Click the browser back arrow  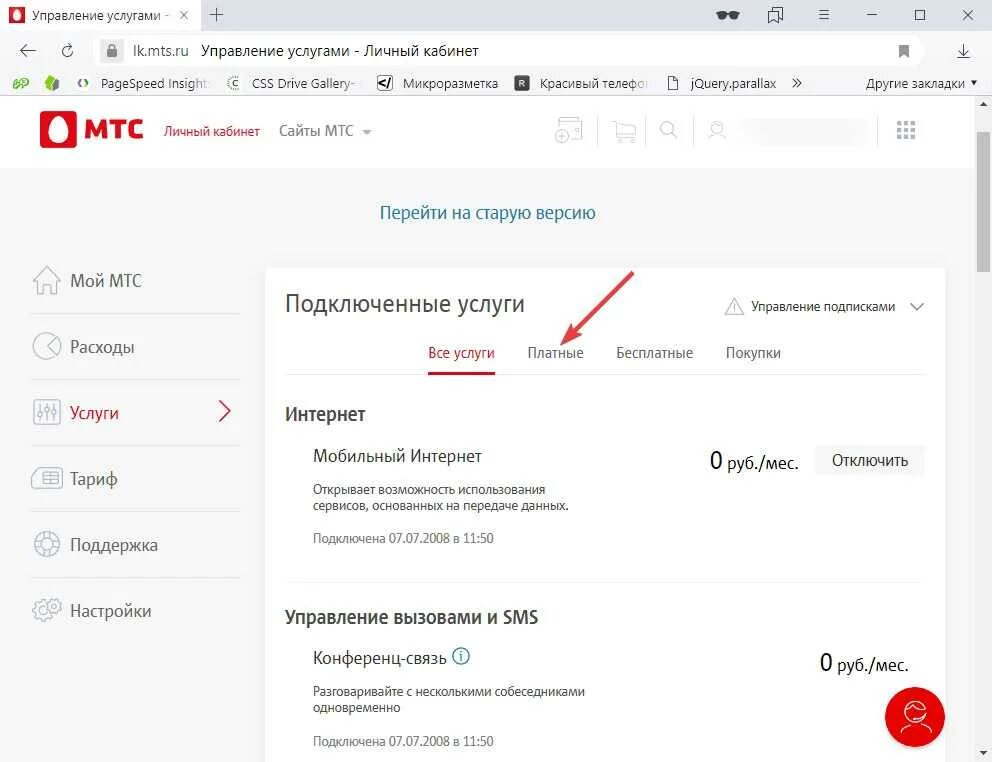tap(28, 51)
